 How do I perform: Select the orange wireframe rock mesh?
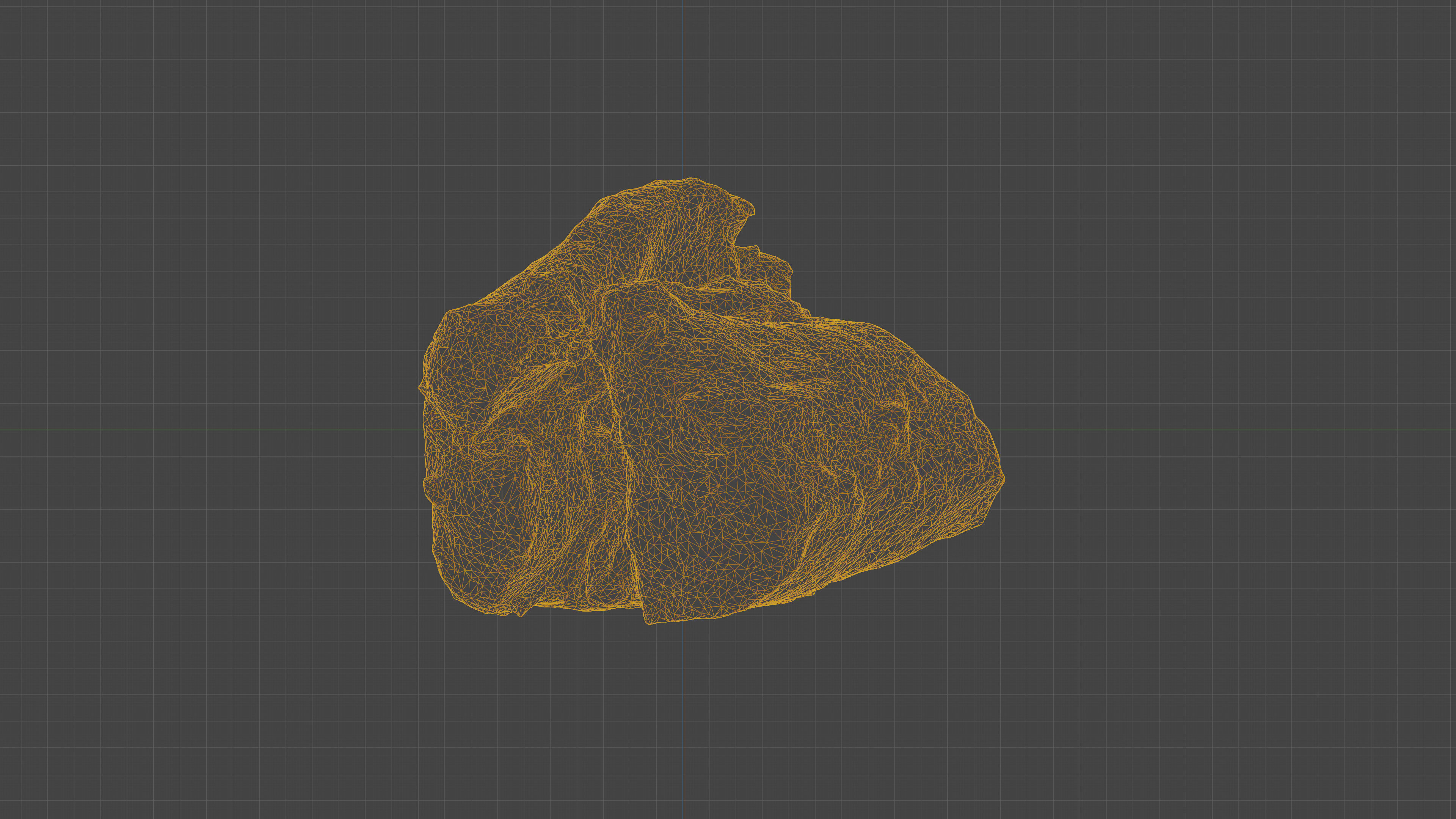(711, 401)
